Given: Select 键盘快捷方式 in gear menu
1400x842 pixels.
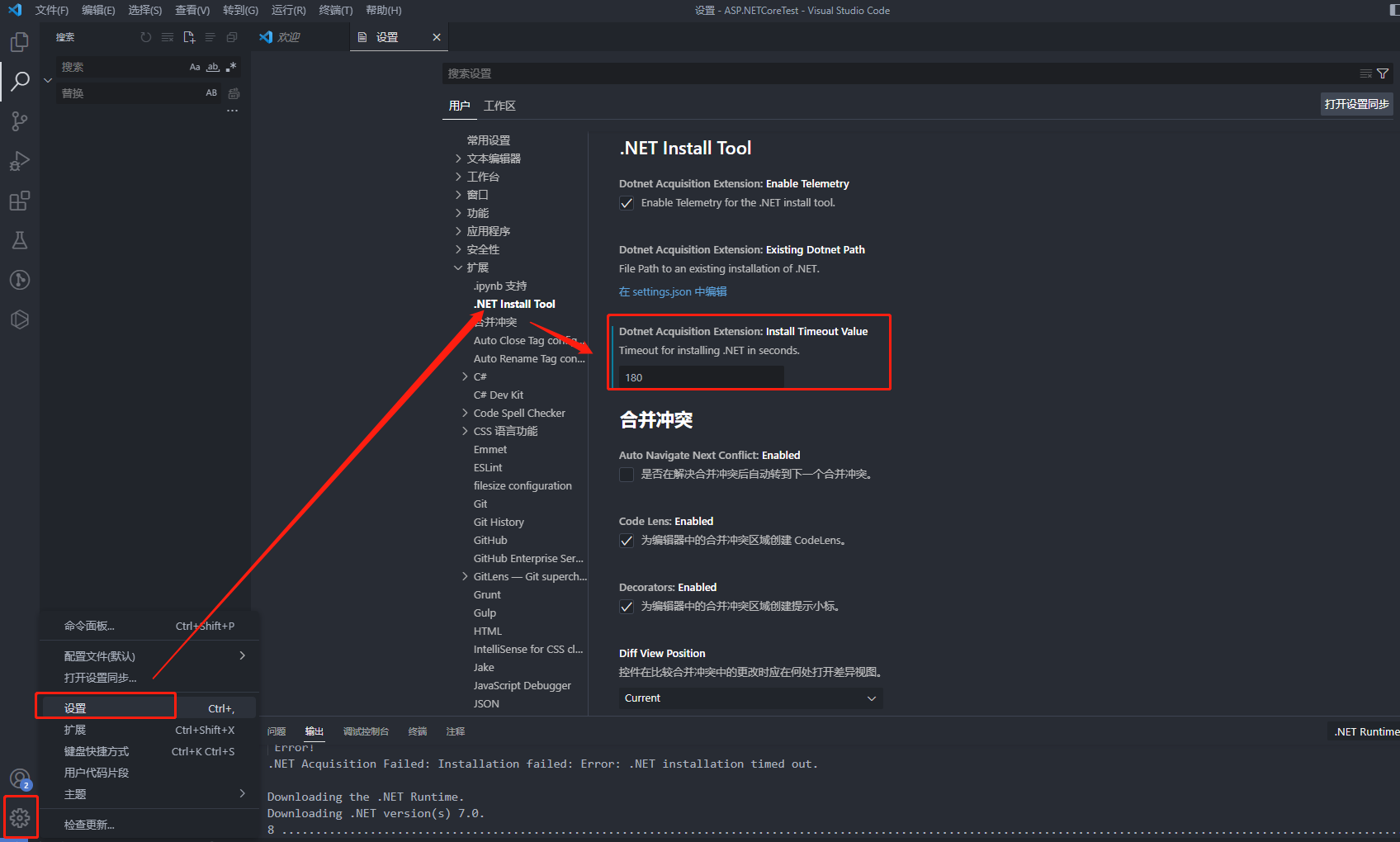Looking at the screenshot, I should [x=149, y=751].
